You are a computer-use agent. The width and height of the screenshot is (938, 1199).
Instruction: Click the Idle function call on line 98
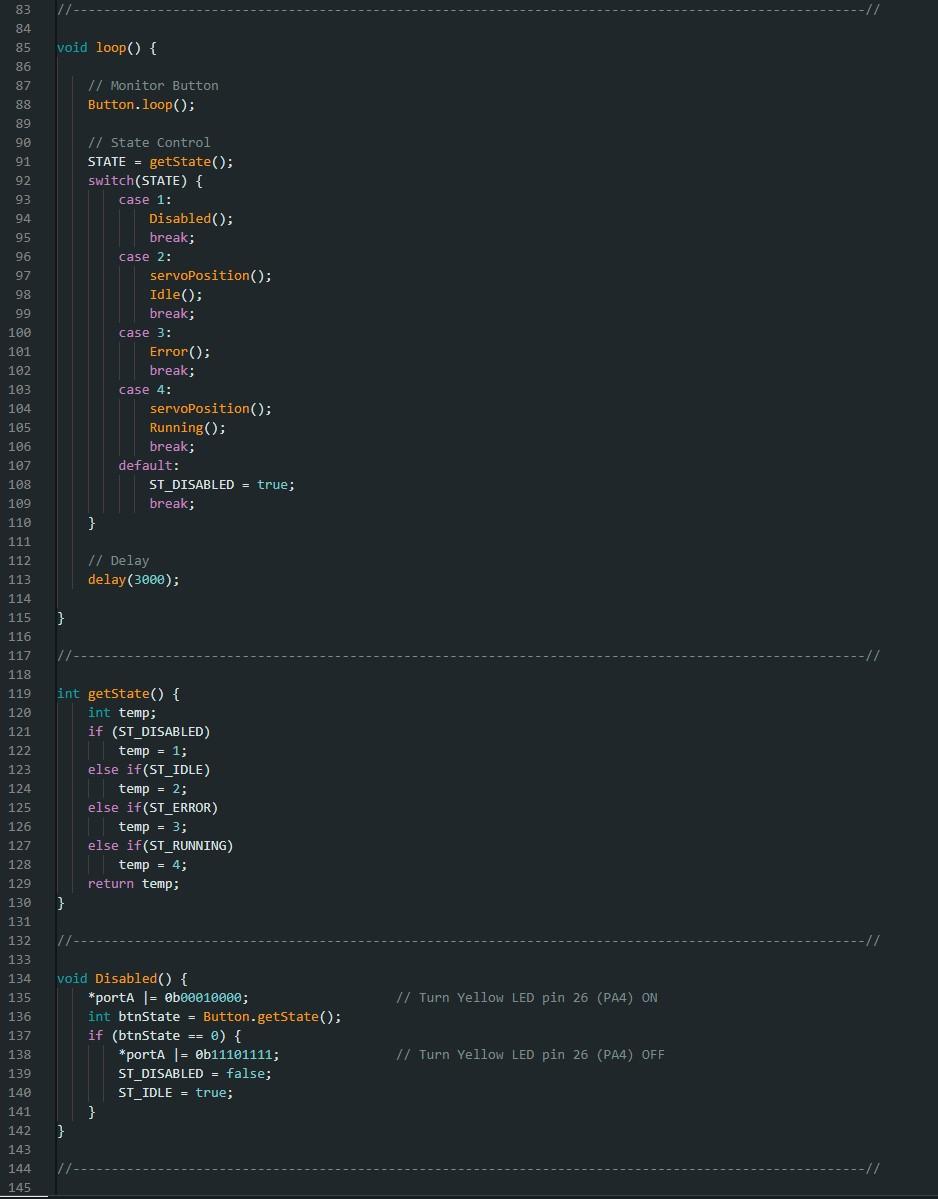point(163,294)
